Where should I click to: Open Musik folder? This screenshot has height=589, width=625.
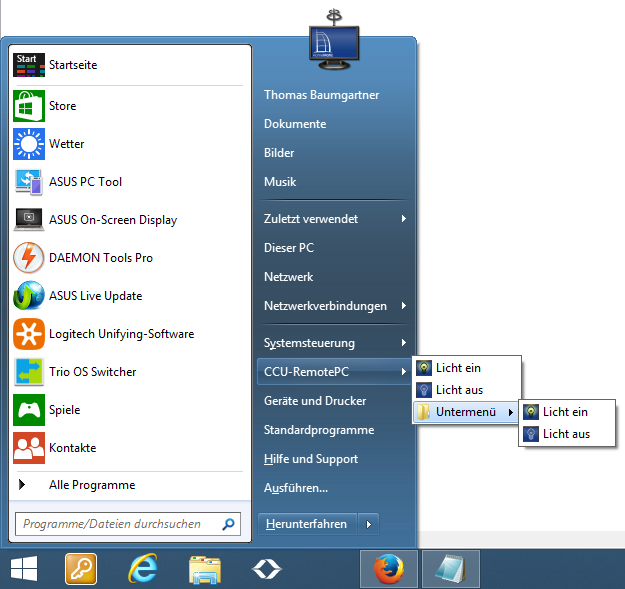coord(280,182)
